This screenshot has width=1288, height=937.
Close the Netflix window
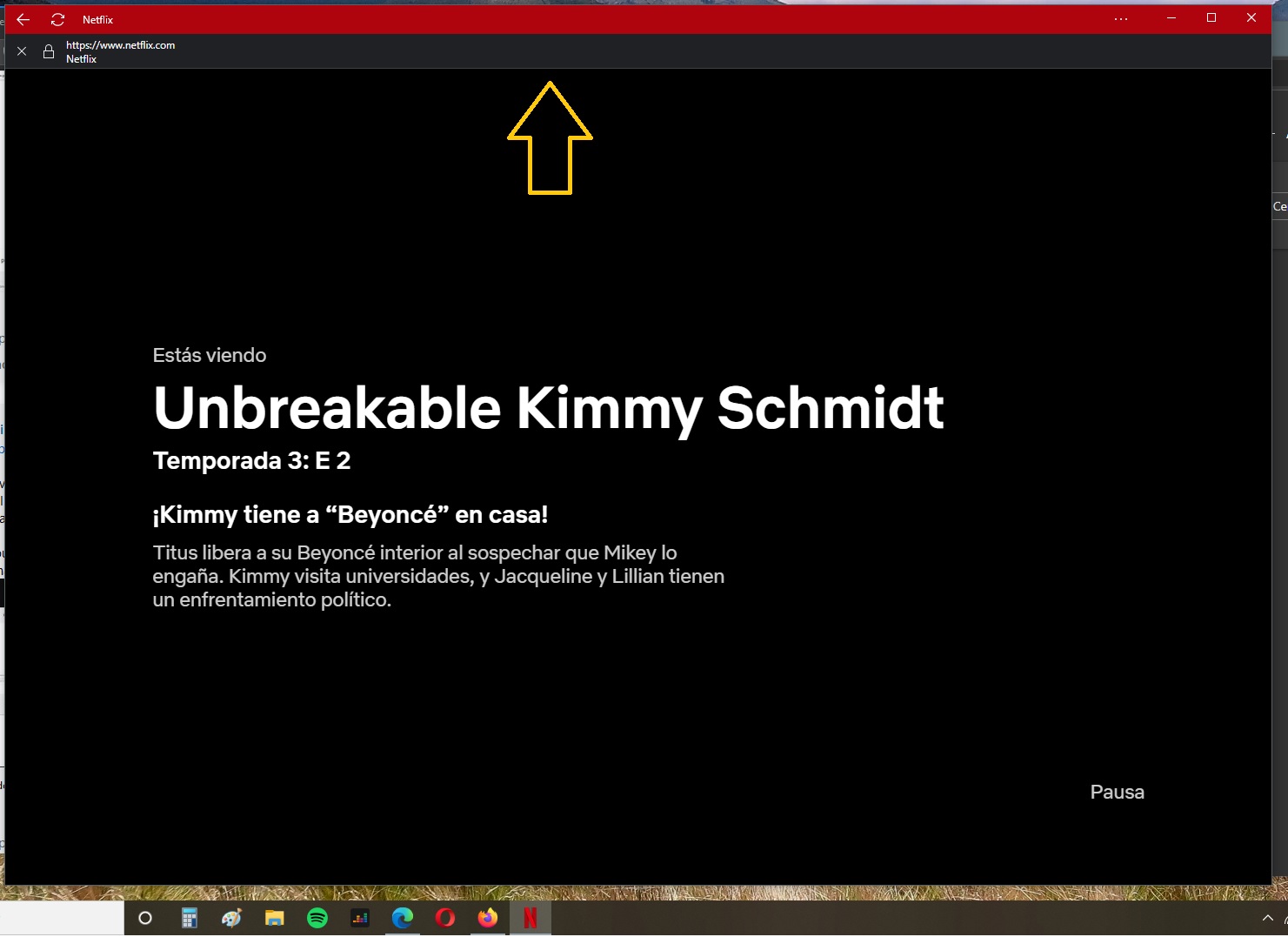click(x=1251, y=18)
